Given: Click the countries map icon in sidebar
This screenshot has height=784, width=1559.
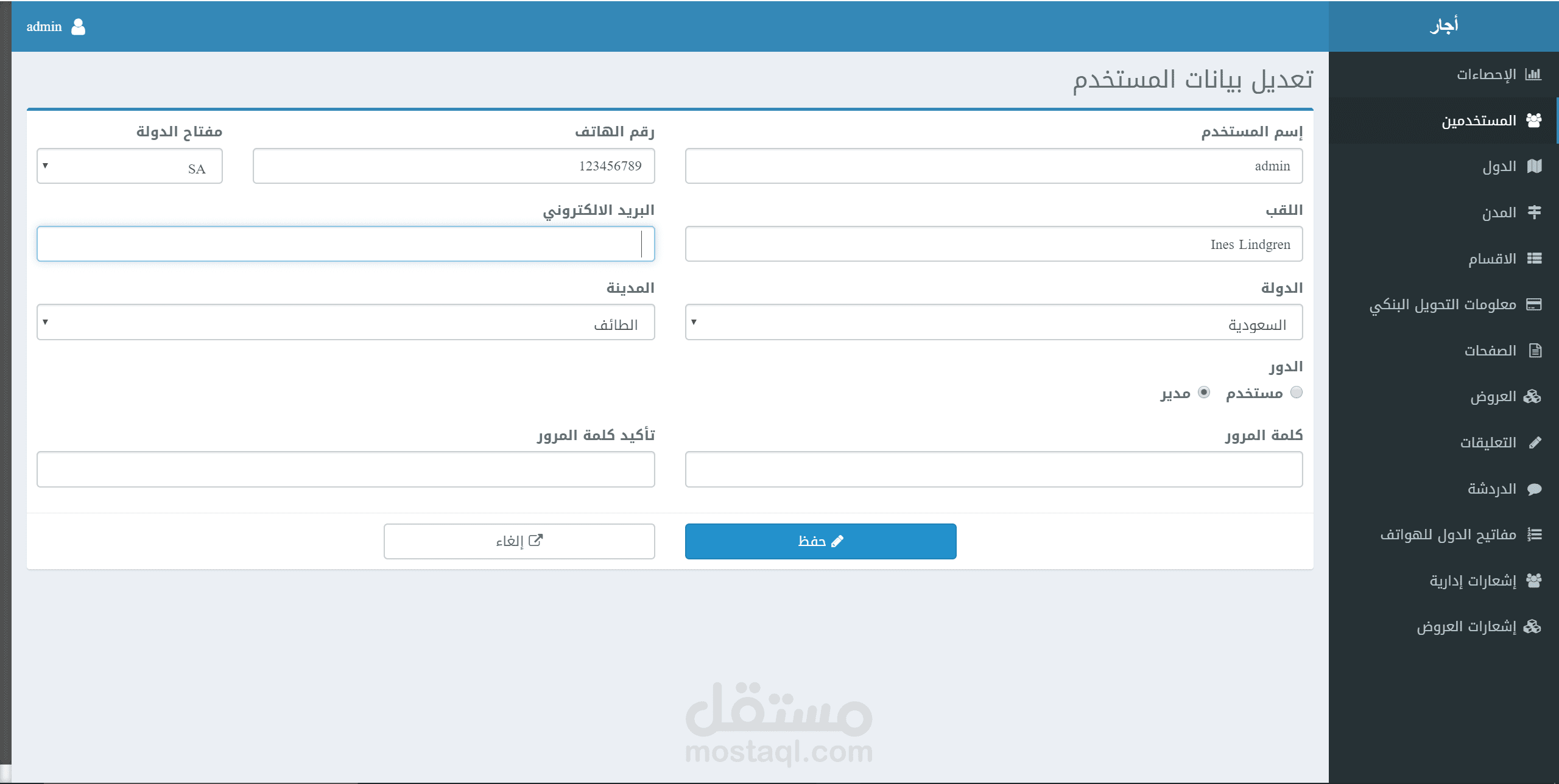Looking at the screenshot, I should (x=1534, y=166).
